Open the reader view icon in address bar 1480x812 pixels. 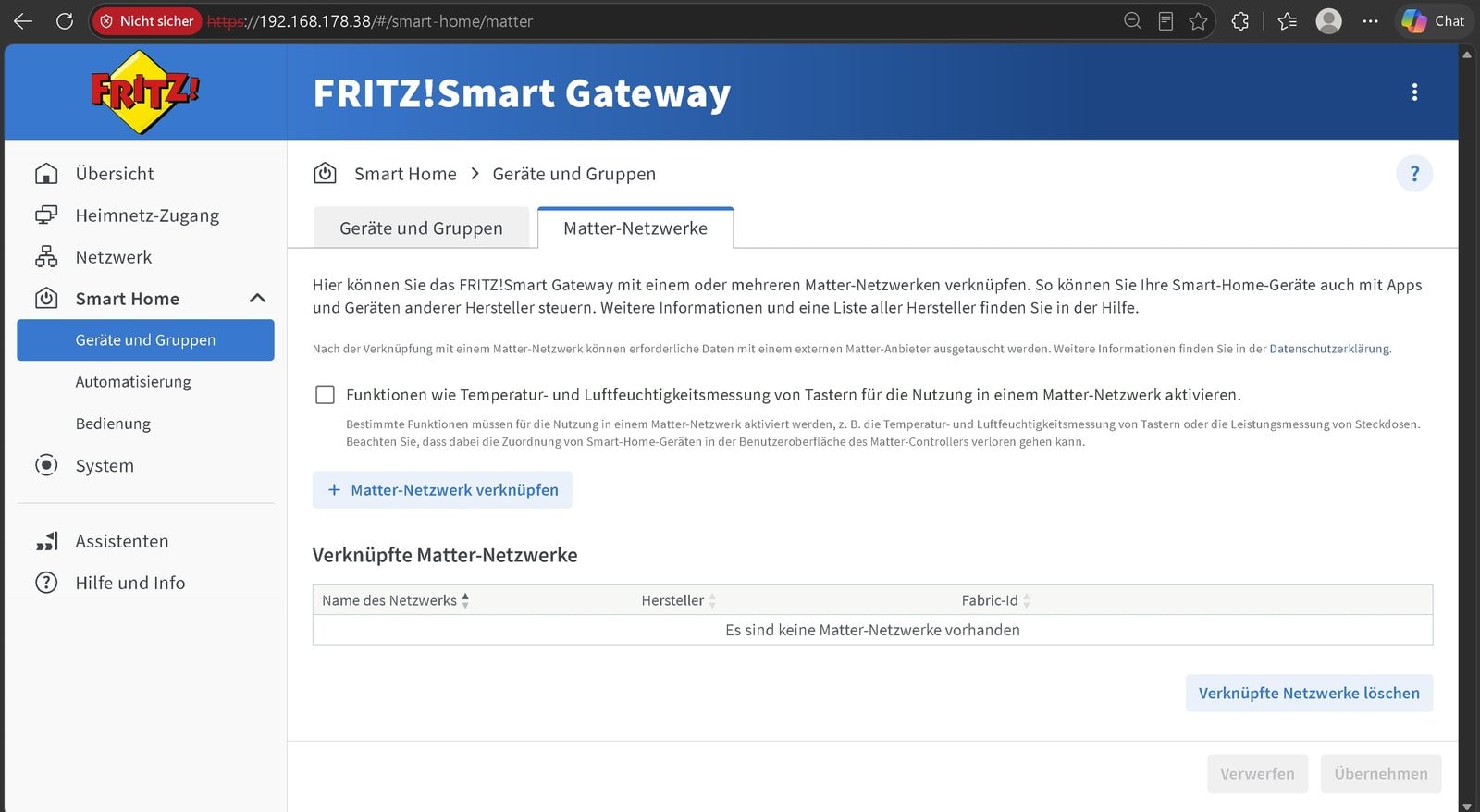[x=1165, y=20]
